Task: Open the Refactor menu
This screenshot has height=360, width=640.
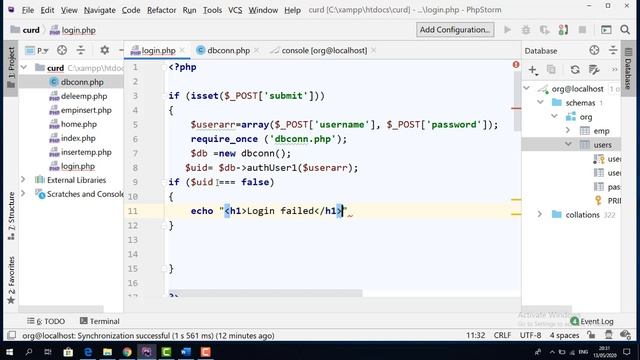Action: pyautogui.click(x=161, y=10)
